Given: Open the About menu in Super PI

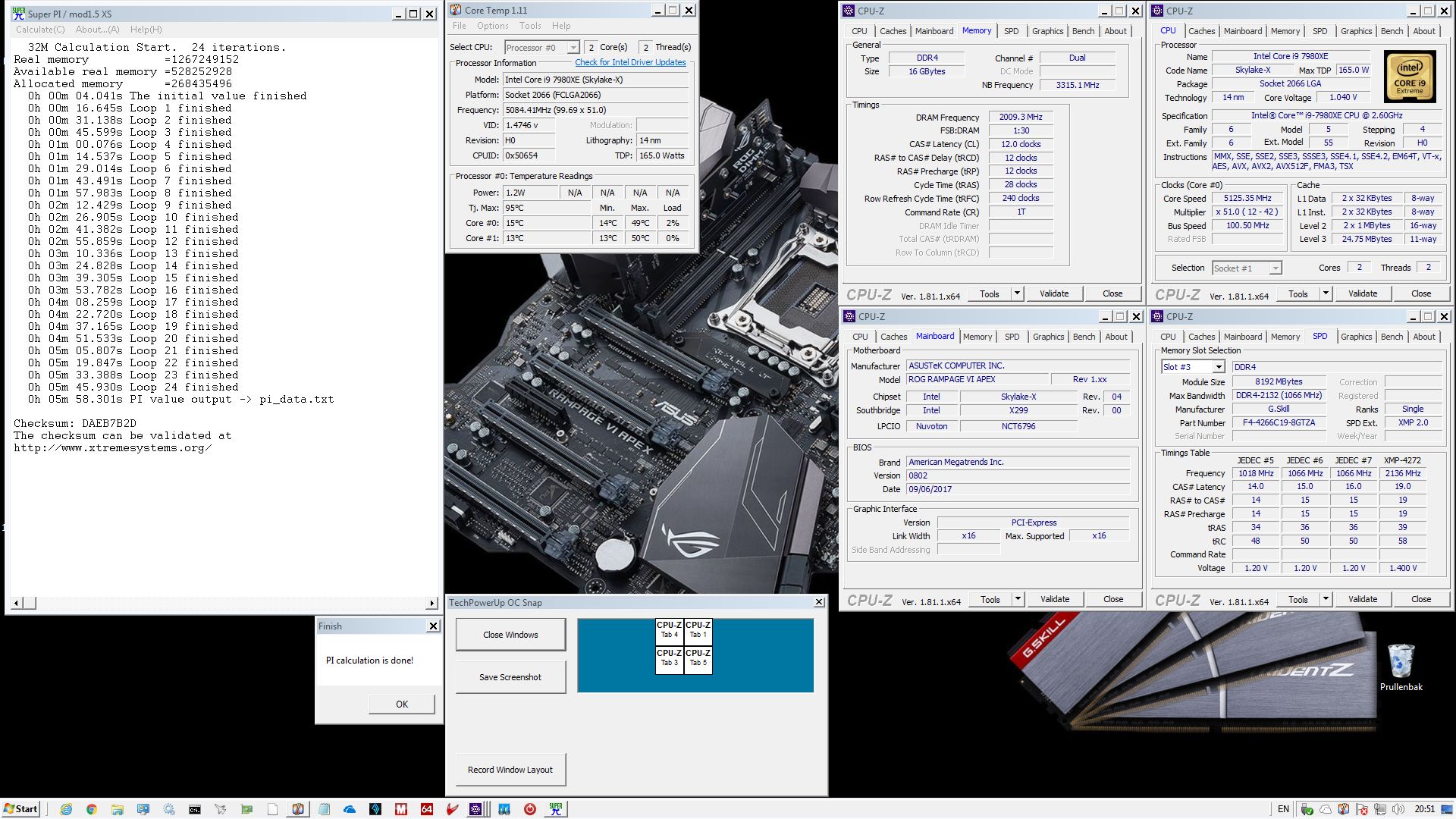Looking at the screenshot, I should 97,30.
